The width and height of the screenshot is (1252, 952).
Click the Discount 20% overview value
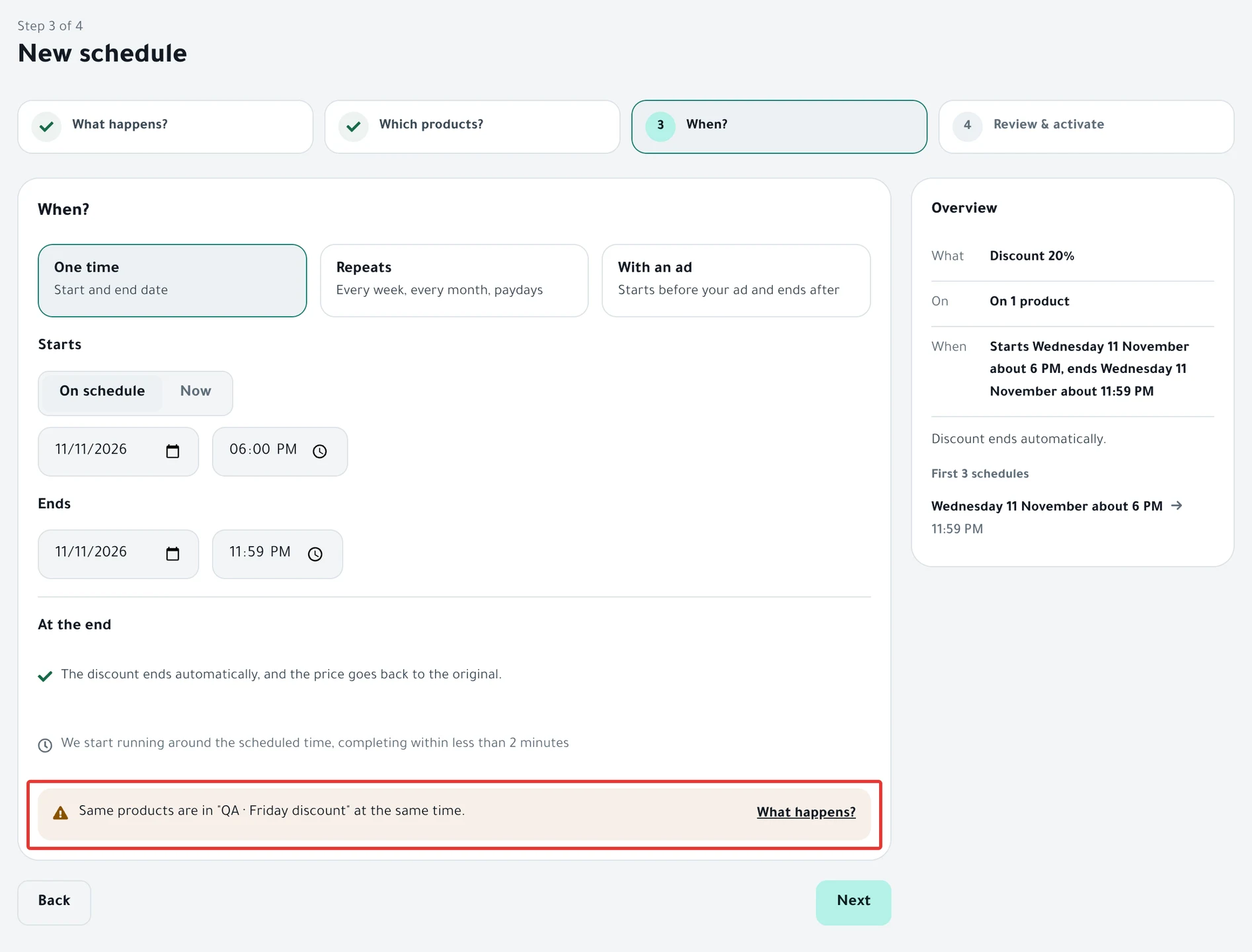pyautogui.click(x=1032, y=256)
